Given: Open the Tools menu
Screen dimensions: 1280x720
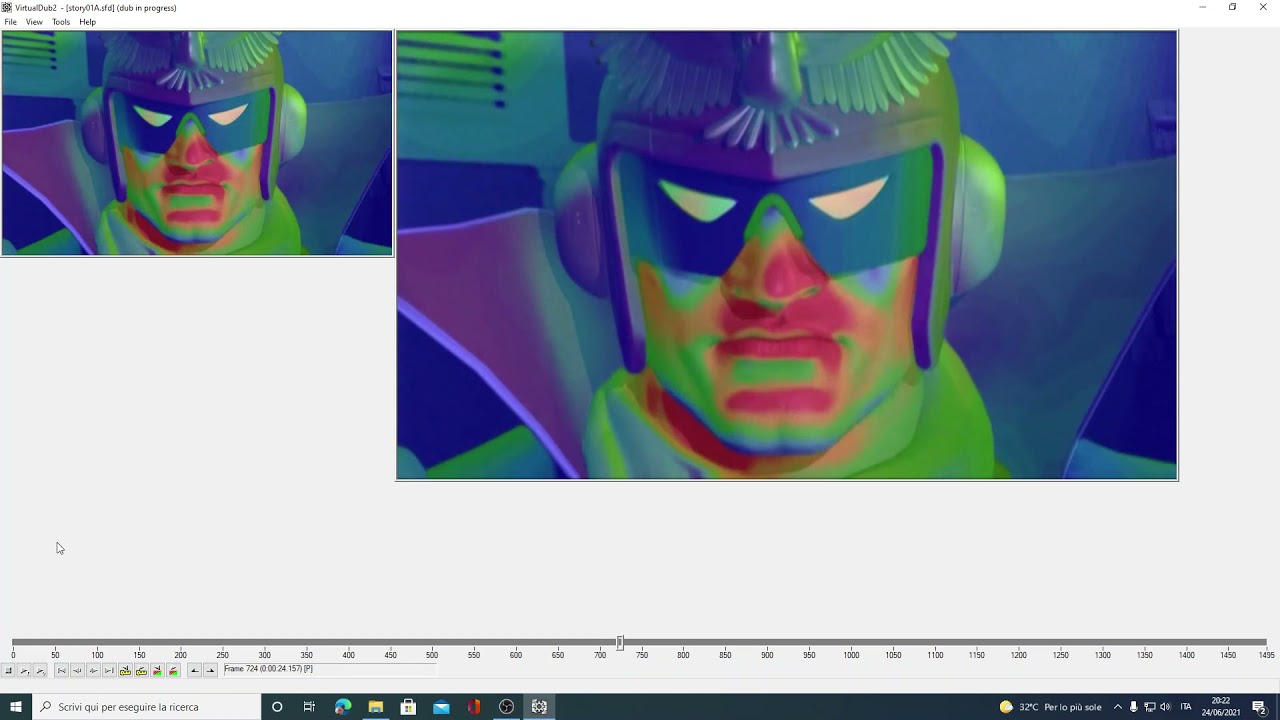Looking at the screenshot, I should (61, 22).
